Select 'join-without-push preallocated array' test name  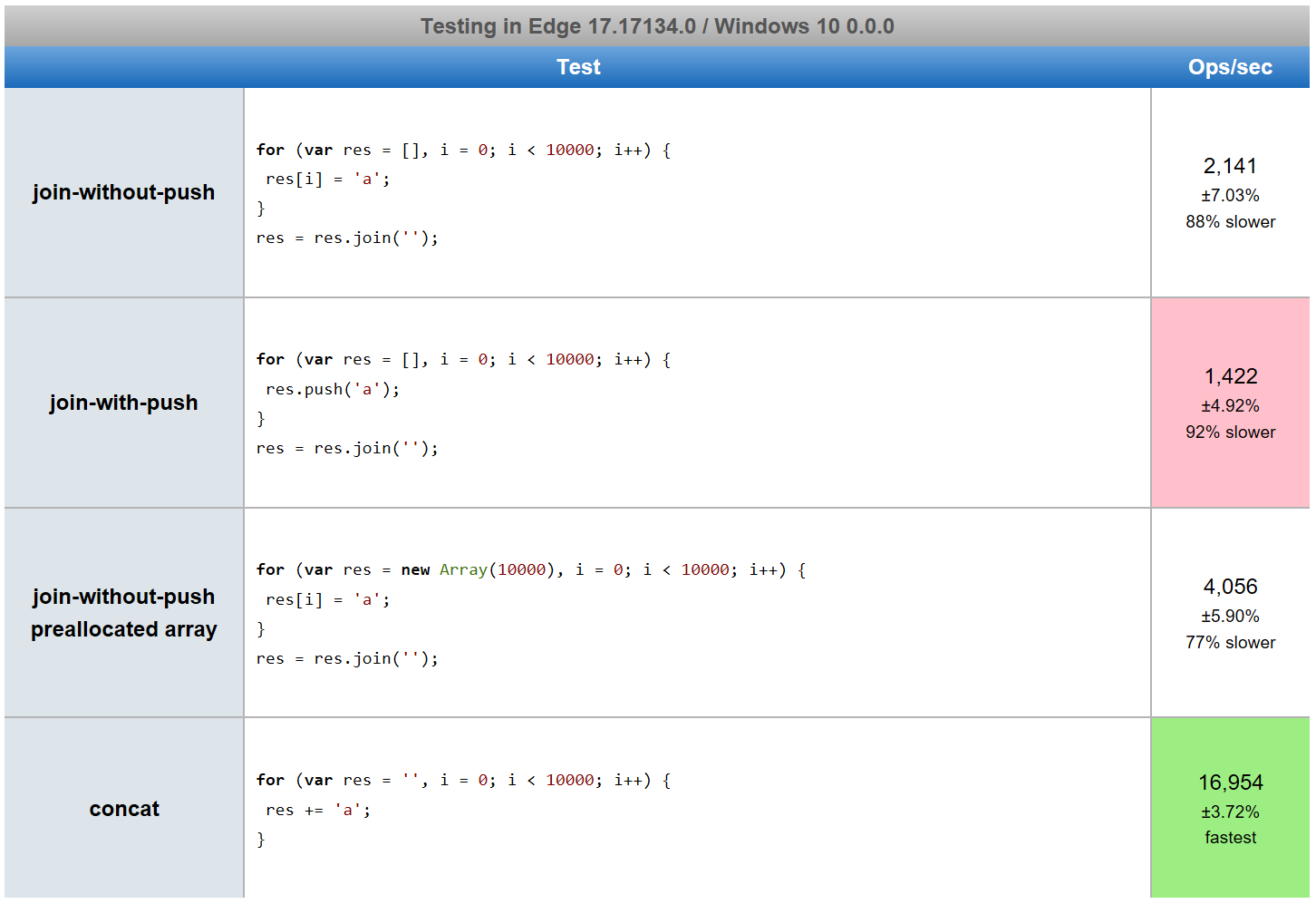point(124,613)
